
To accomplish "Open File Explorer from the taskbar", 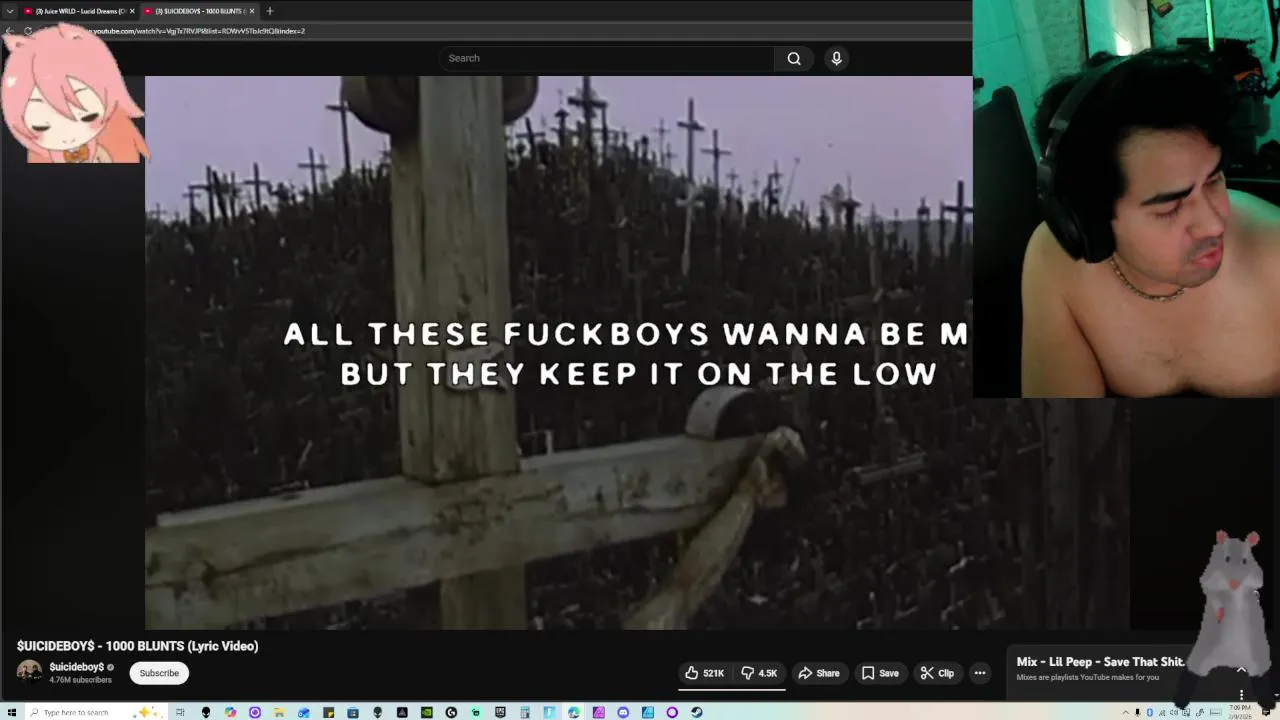I will point(279,712).
